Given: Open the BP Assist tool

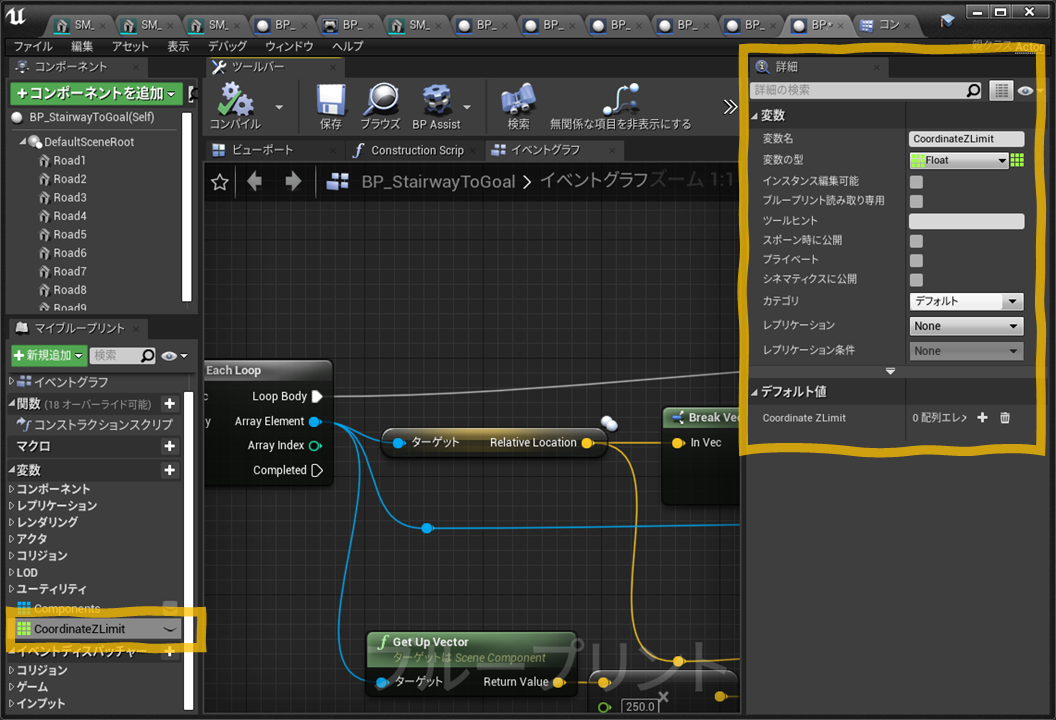Looking at the screenshot, I should (x=436, y=106).
